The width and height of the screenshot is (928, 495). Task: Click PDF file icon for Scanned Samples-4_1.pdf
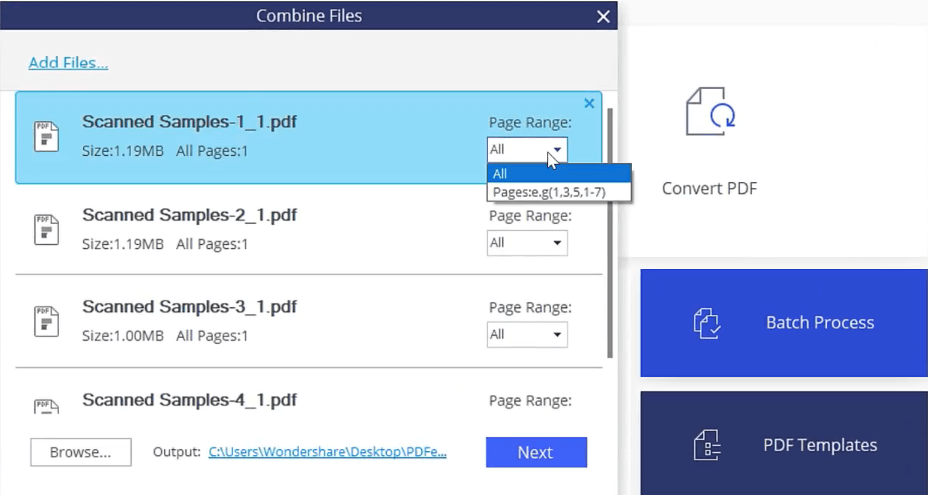[47, 407]
